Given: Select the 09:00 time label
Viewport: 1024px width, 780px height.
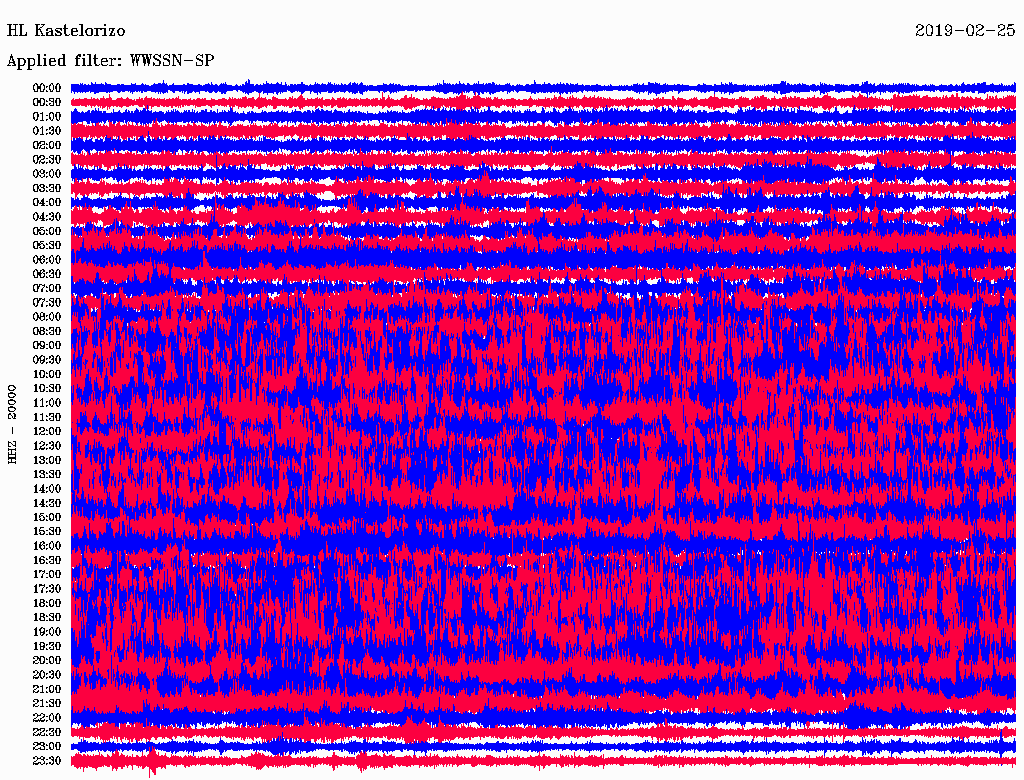Looking at the screenshot, I should (47, 346).
